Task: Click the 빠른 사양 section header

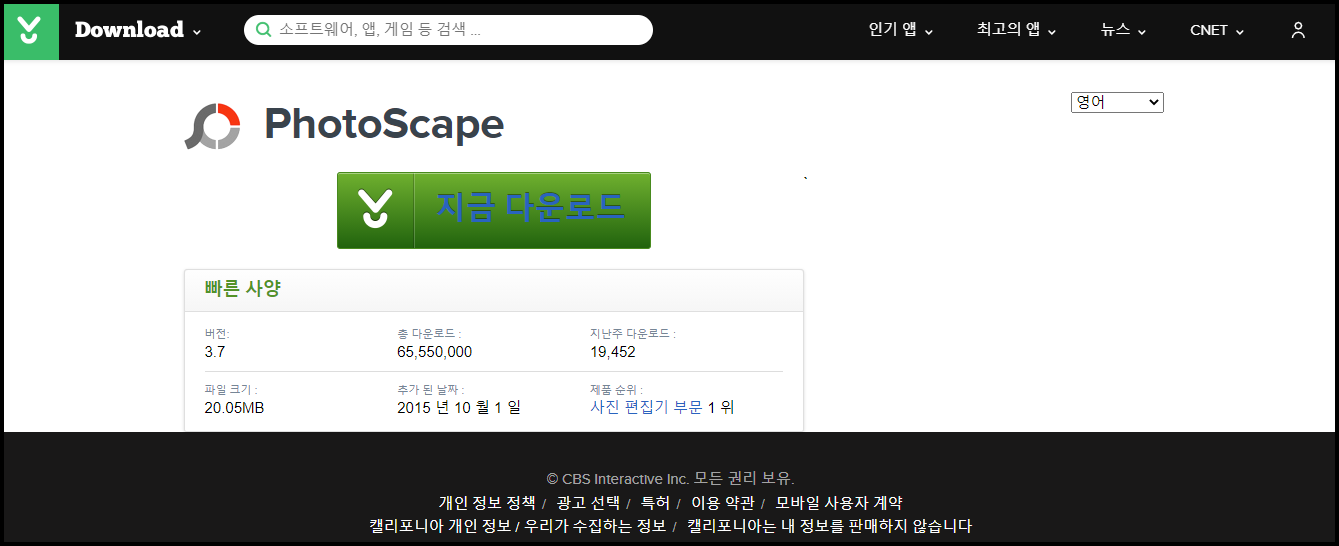Action: 243,289
